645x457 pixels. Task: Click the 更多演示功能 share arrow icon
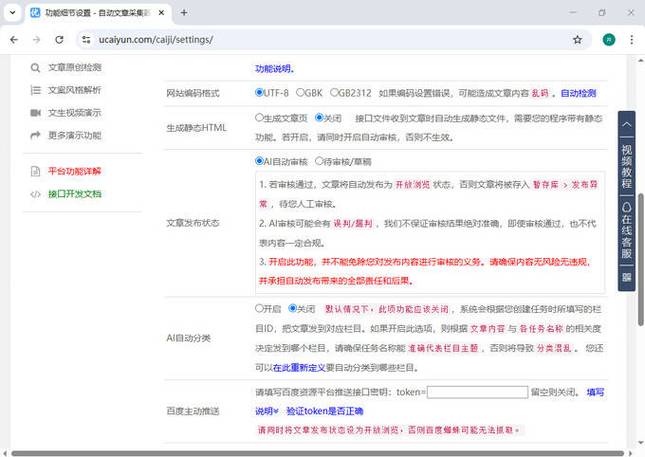coord(35,134)
